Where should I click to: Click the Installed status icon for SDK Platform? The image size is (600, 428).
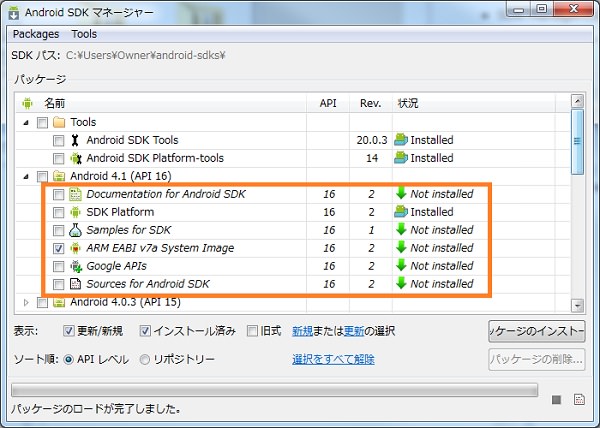(401, 212)
